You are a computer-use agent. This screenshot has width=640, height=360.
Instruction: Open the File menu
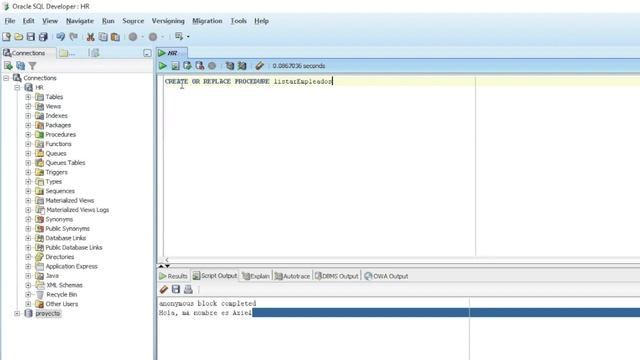(x=10, y=21)
